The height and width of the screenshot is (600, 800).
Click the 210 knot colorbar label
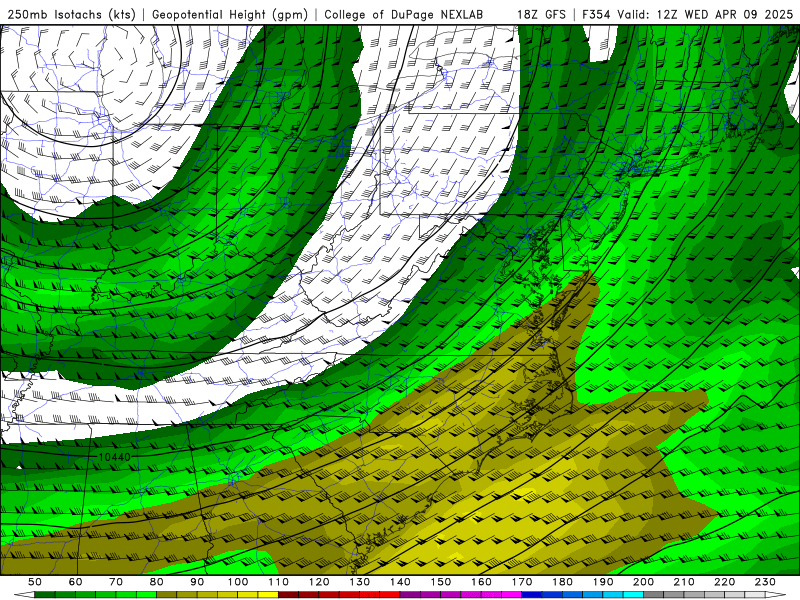tap(684, 582)
